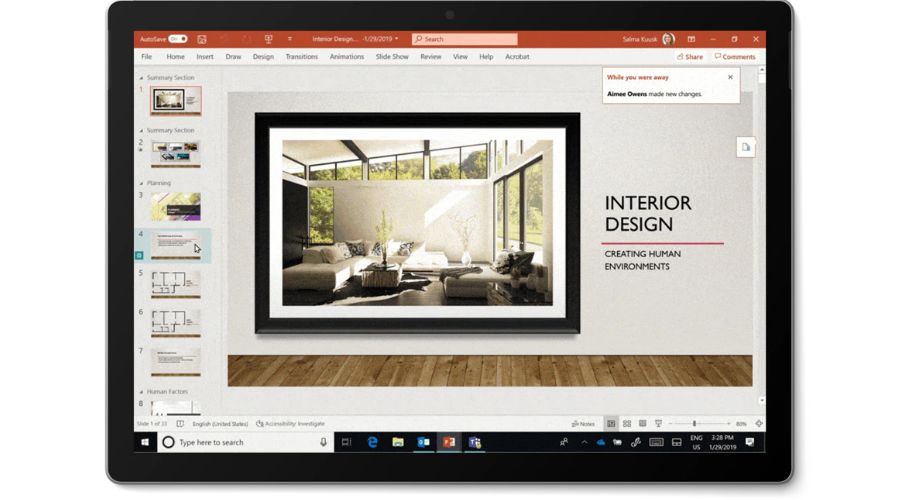Click the zoom out minus button
This screenshot has width=900, height=500.
click(671, 424)
